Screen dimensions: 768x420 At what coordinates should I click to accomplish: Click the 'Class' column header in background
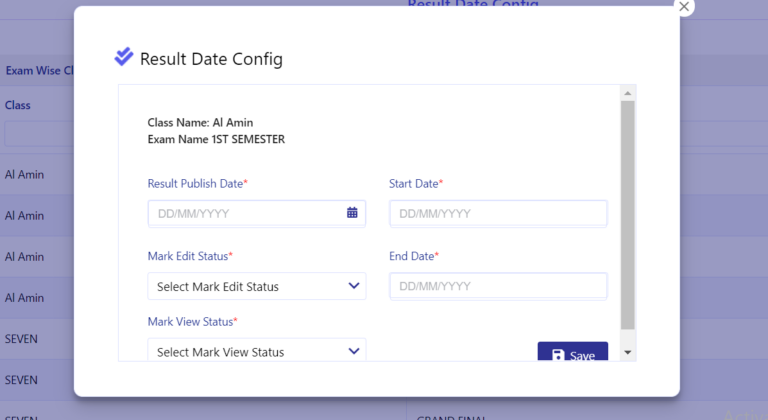coord(18,105)
